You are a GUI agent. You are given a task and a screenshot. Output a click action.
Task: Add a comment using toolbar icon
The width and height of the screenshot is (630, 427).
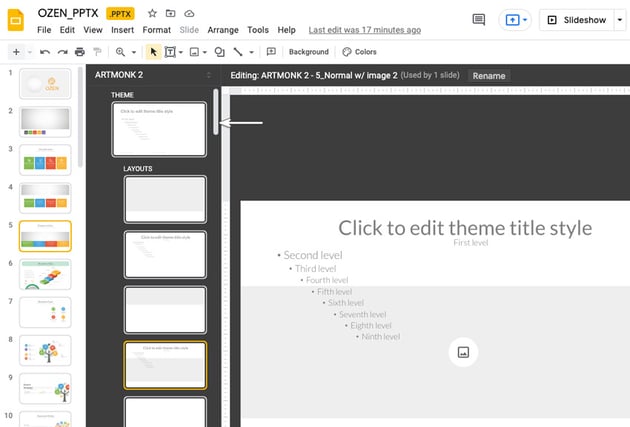coord(271,52)
